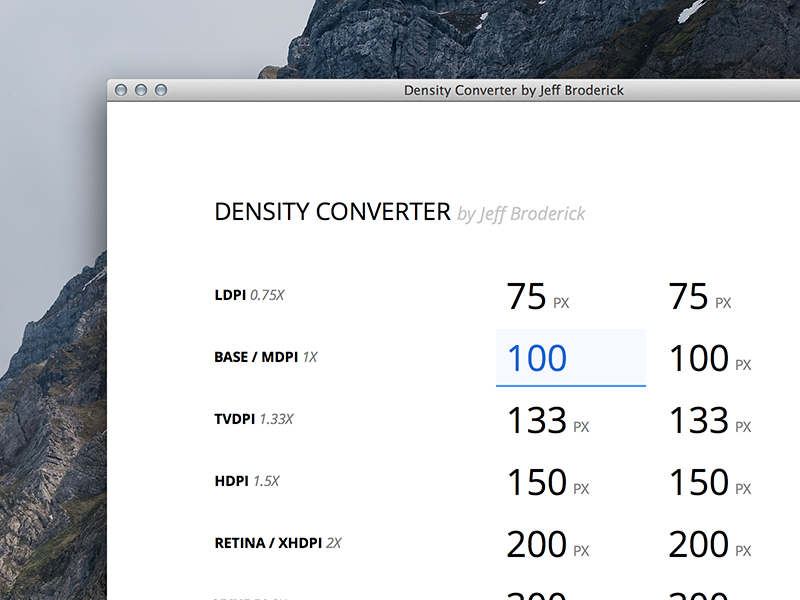Click the BASE / MDPI 1X label
Image resolution: width=800 pixels, height=600 pixels.
pyautogui.click(x=265, y=356)
